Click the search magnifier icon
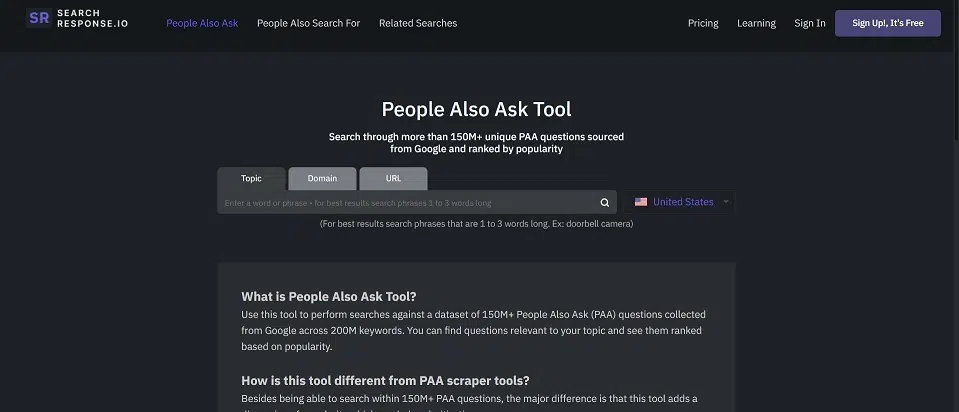The width and height of the screenshot is (959, 412). (x=604, y=203)
